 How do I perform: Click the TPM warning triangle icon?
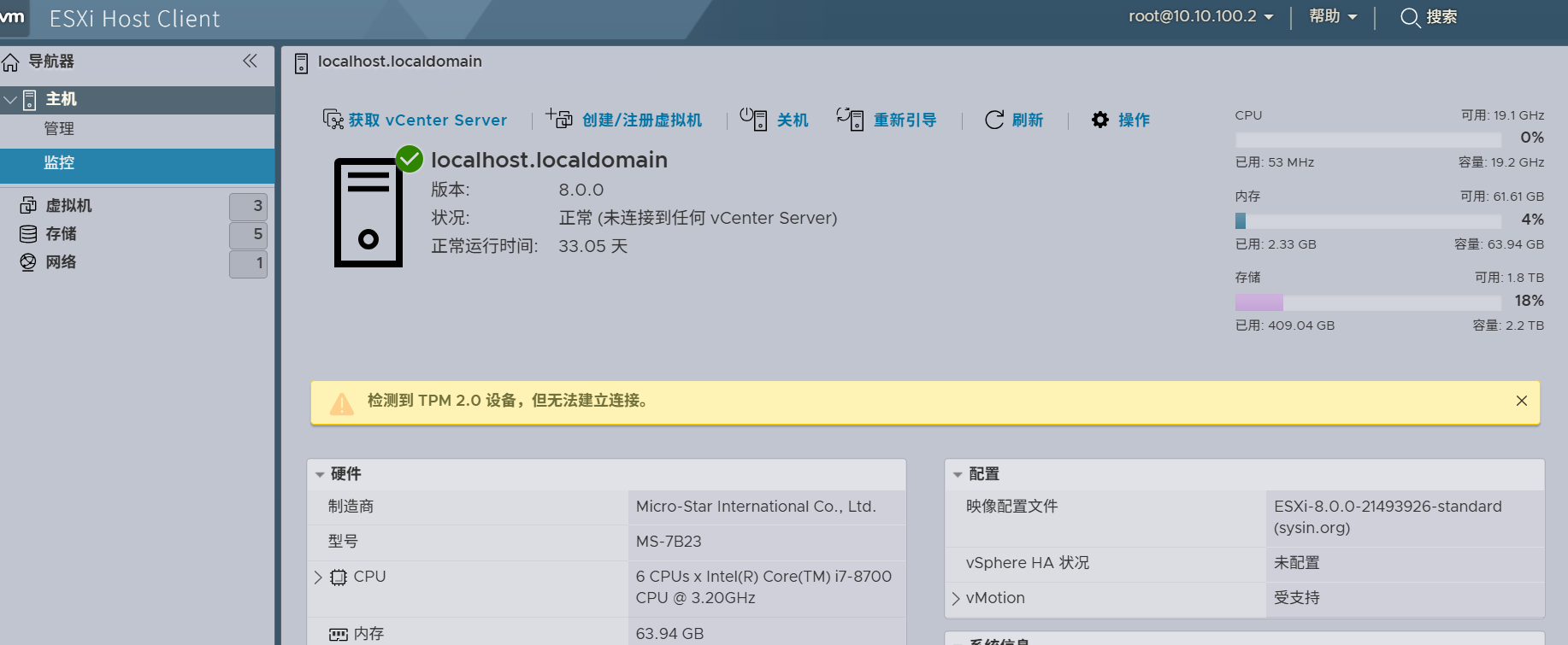[x=342, y=403]
